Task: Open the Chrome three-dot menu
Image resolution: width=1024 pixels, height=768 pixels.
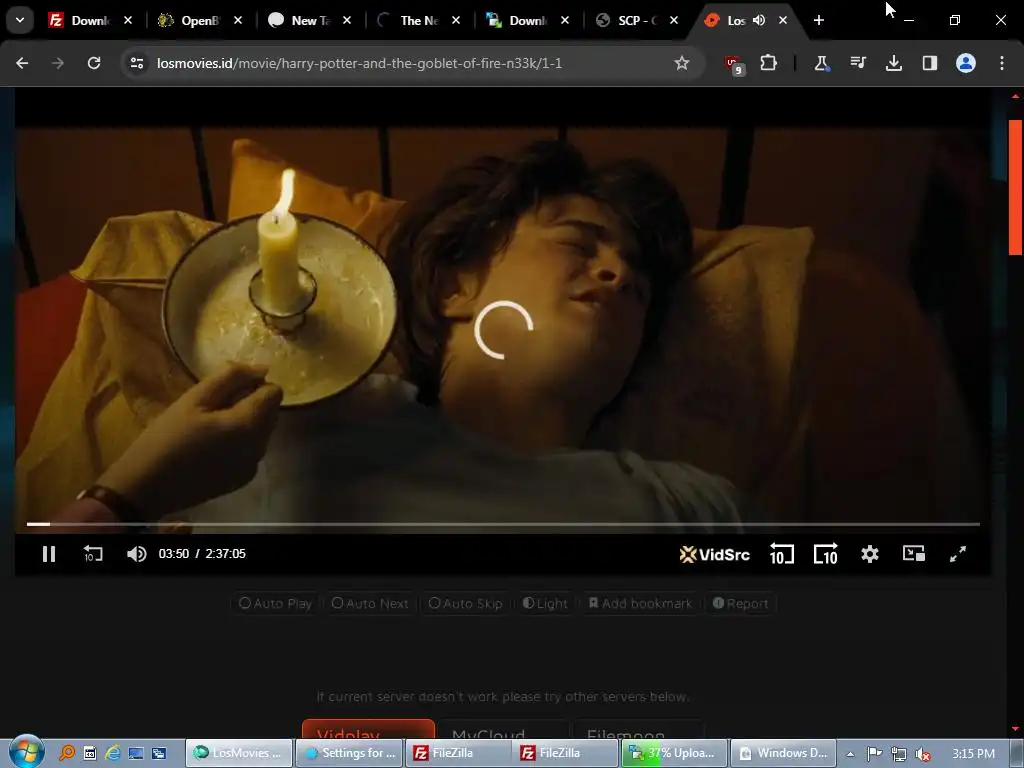Action: click(x=1001, y=63)
